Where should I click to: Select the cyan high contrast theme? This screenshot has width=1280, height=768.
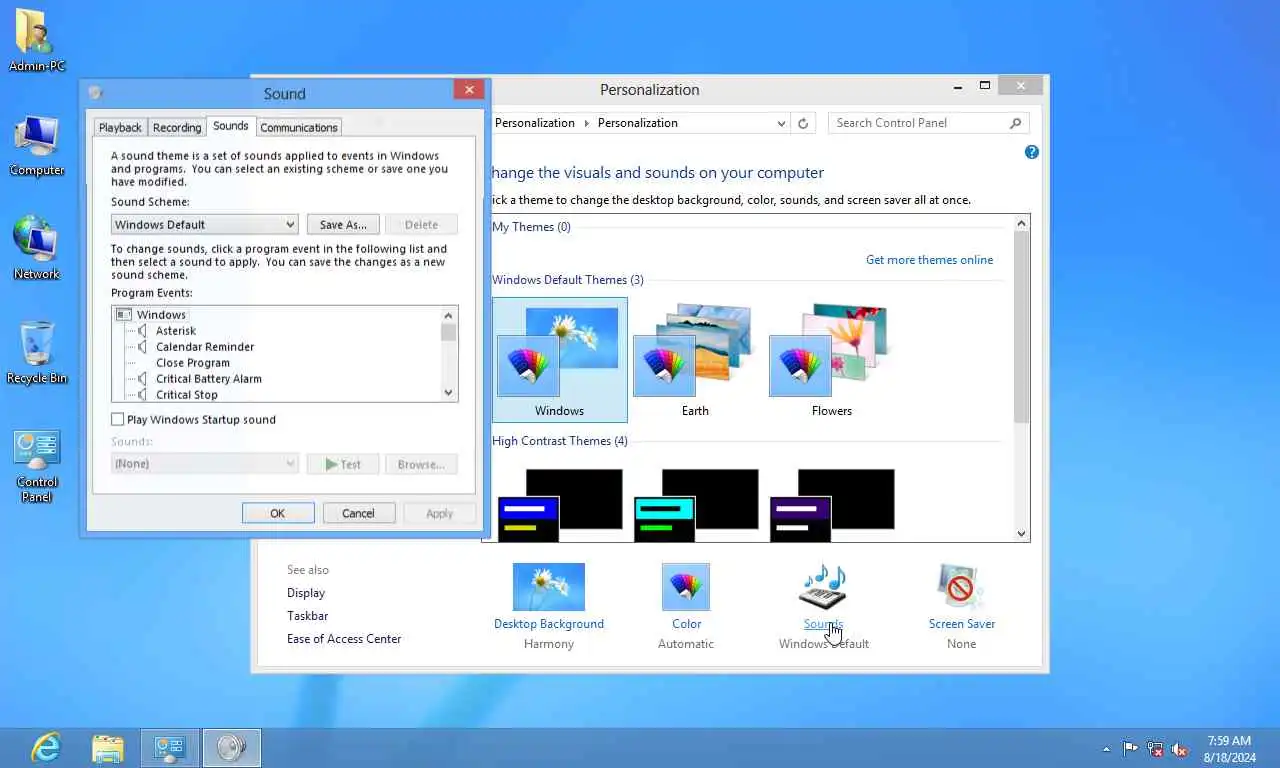[x=695, y=504]
